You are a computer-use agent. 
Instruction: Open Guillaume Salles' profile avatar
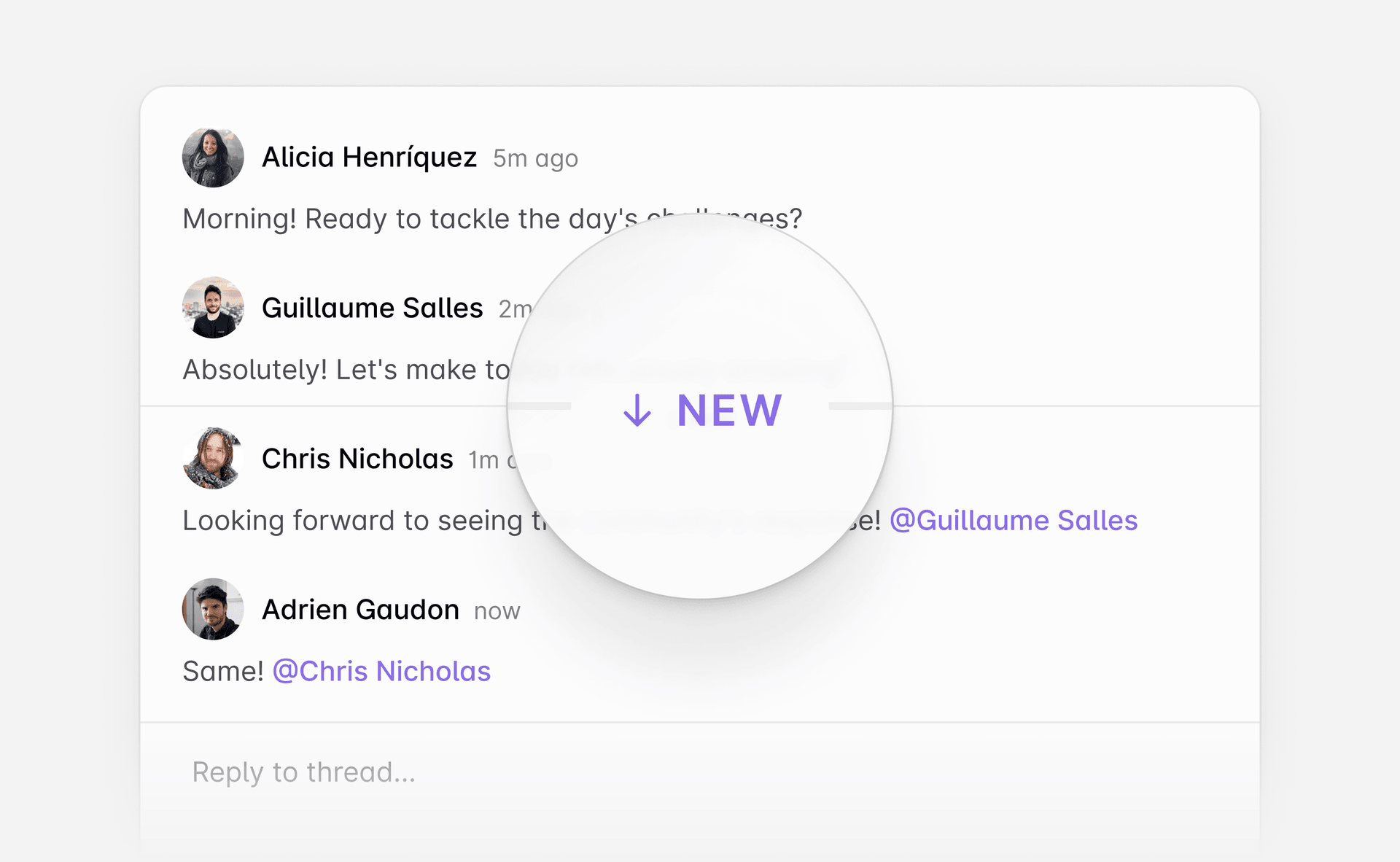pos(212,307)
